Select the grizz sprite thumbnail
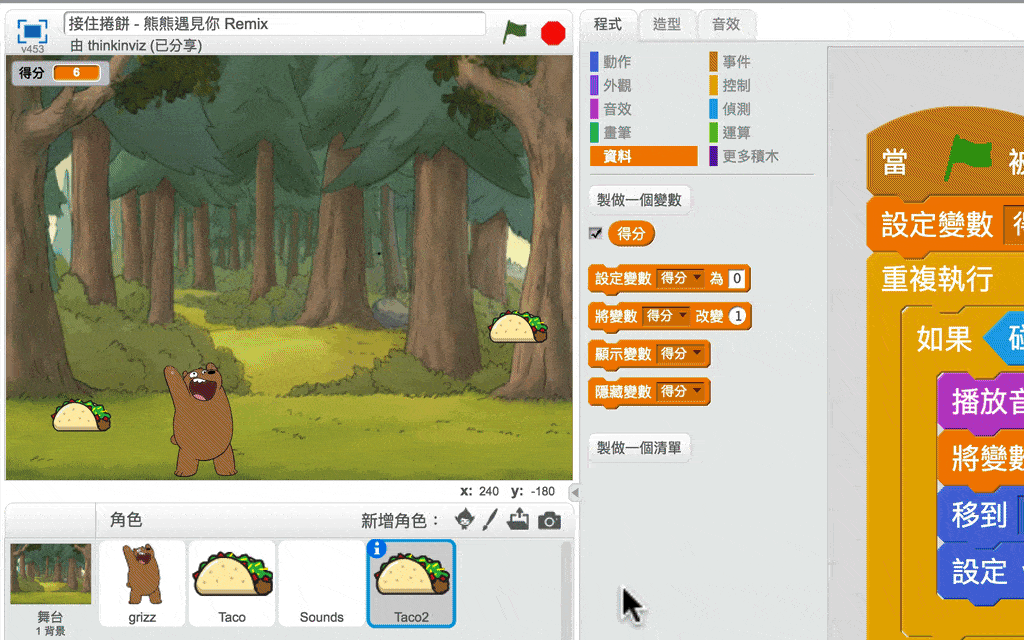Viewport: 1024px width, 640px height. click(142, 583)
